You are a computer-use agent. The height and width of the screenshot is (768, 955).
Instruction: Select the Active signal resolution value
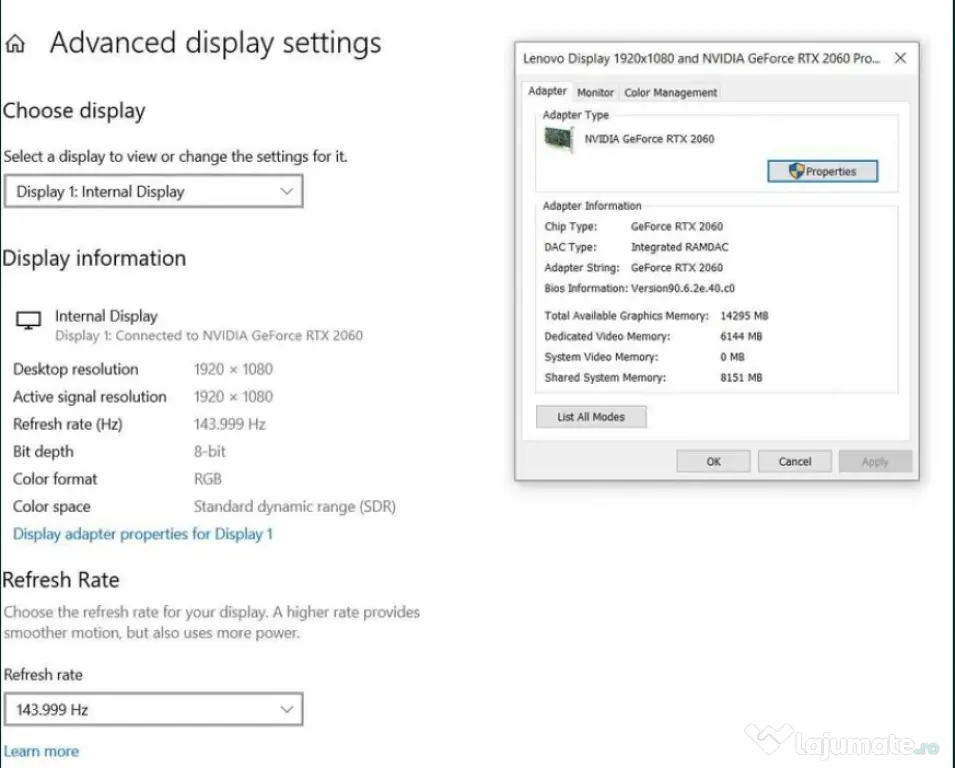(x=233, y=396)
